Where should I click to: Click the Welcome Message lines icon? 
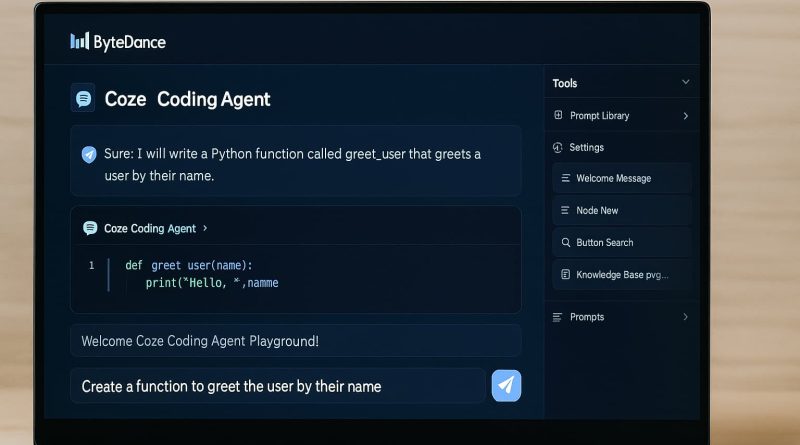click(565, 178)
